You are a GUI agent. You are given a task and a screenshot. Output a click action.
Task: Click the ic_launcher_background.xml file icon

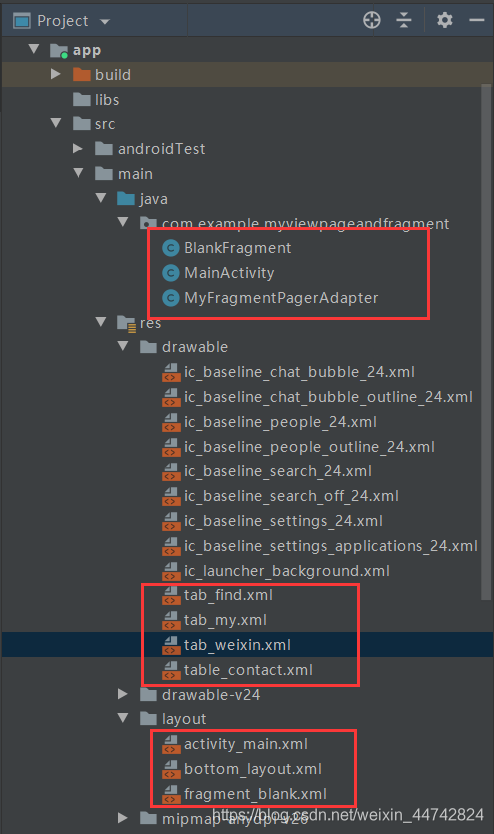[171, 571]
